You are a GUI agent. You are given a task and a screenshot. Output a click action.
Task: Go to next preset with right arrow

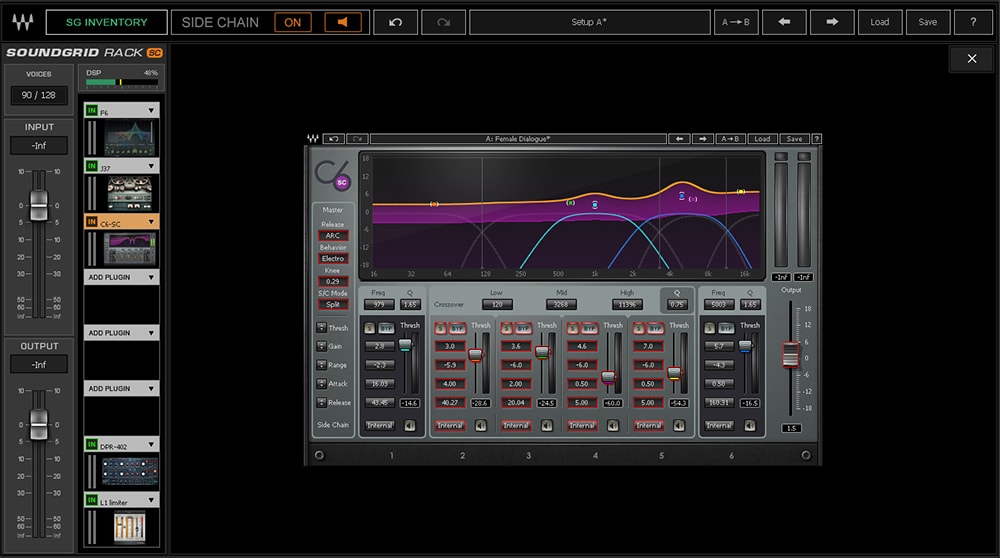click(x=832, y=22)
